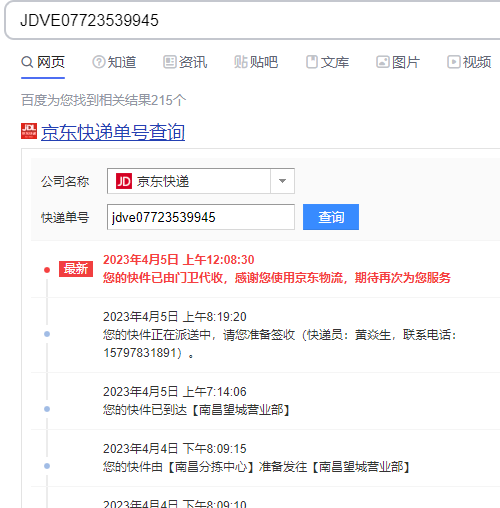Switch to the 知道 tab
This screenshot has height=508, width=500.
114,62
